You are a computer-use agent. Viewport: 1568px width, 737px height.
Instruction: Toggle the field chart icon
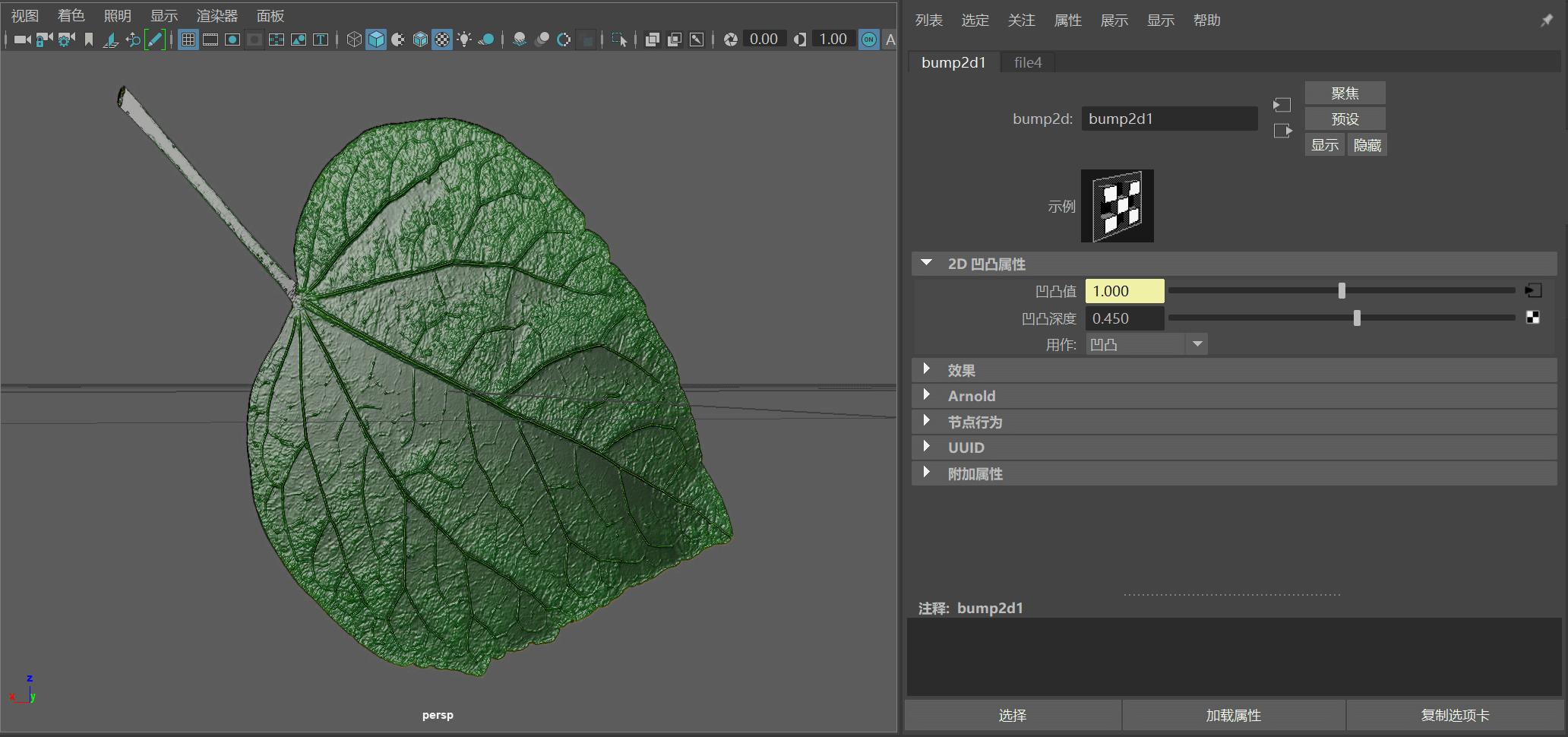coord(277,40)
